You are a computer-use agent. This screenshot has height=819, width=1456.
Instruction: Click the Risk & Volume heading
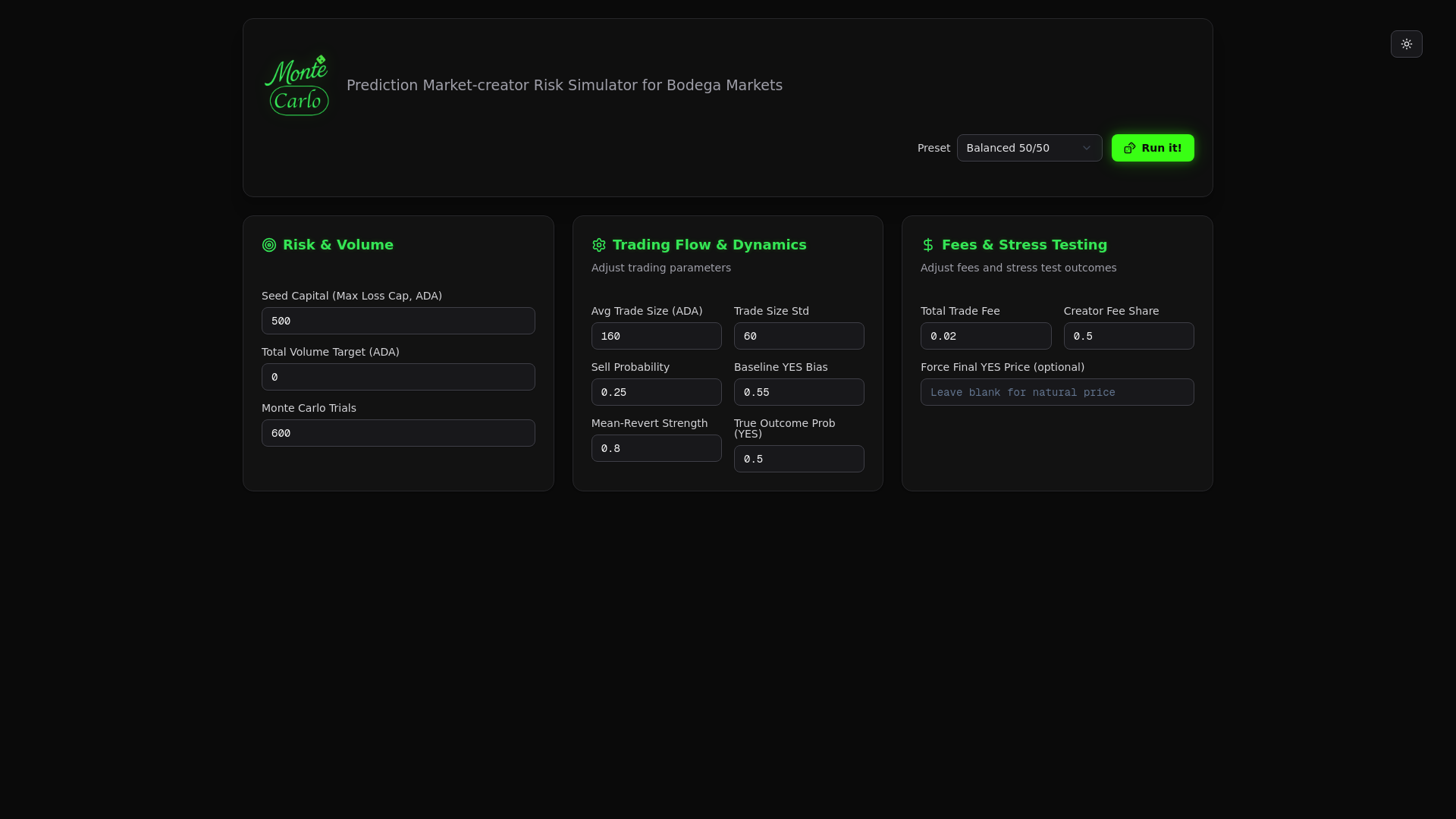pos(338,245)
